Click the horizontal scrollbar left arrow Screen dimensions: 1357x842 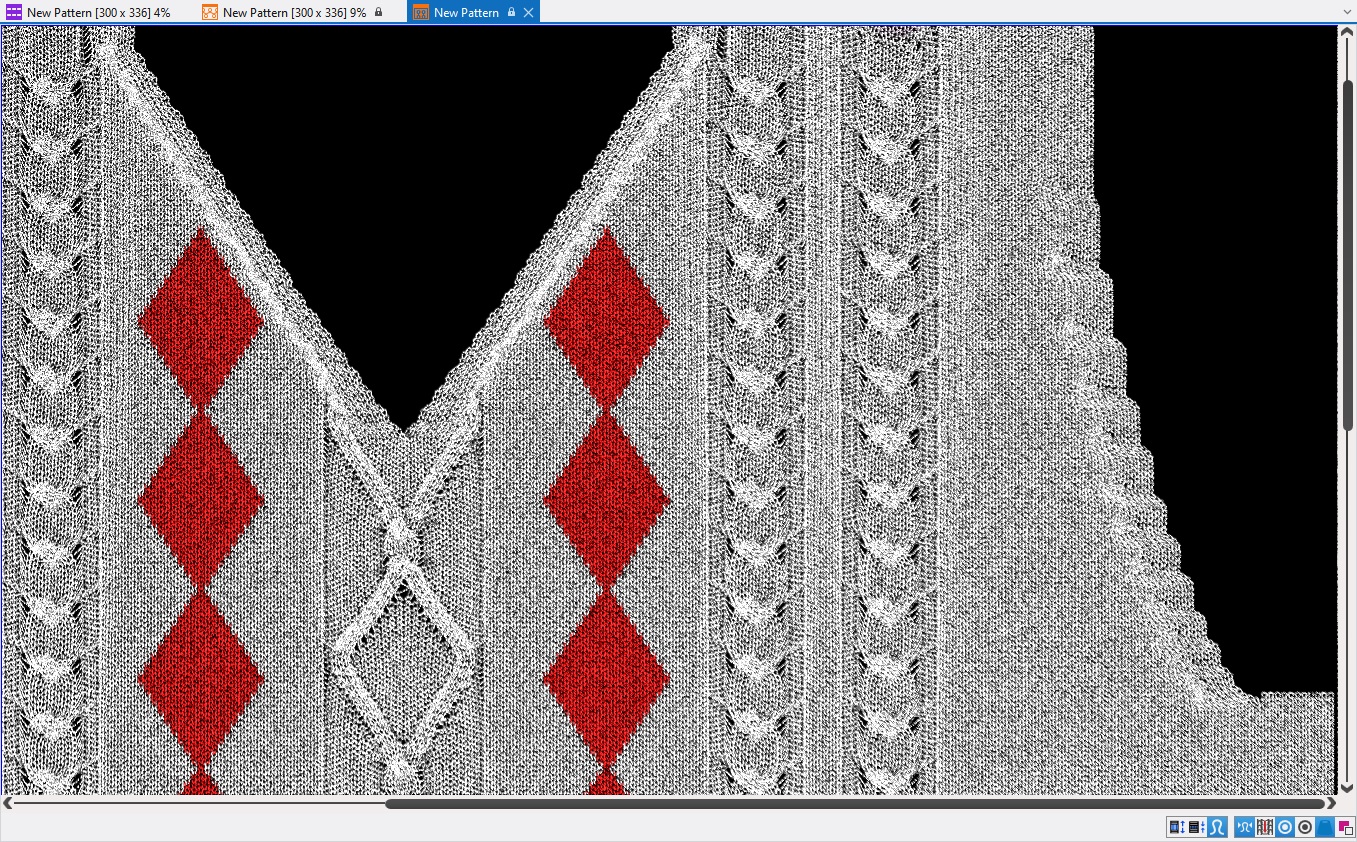click(8, 803)
